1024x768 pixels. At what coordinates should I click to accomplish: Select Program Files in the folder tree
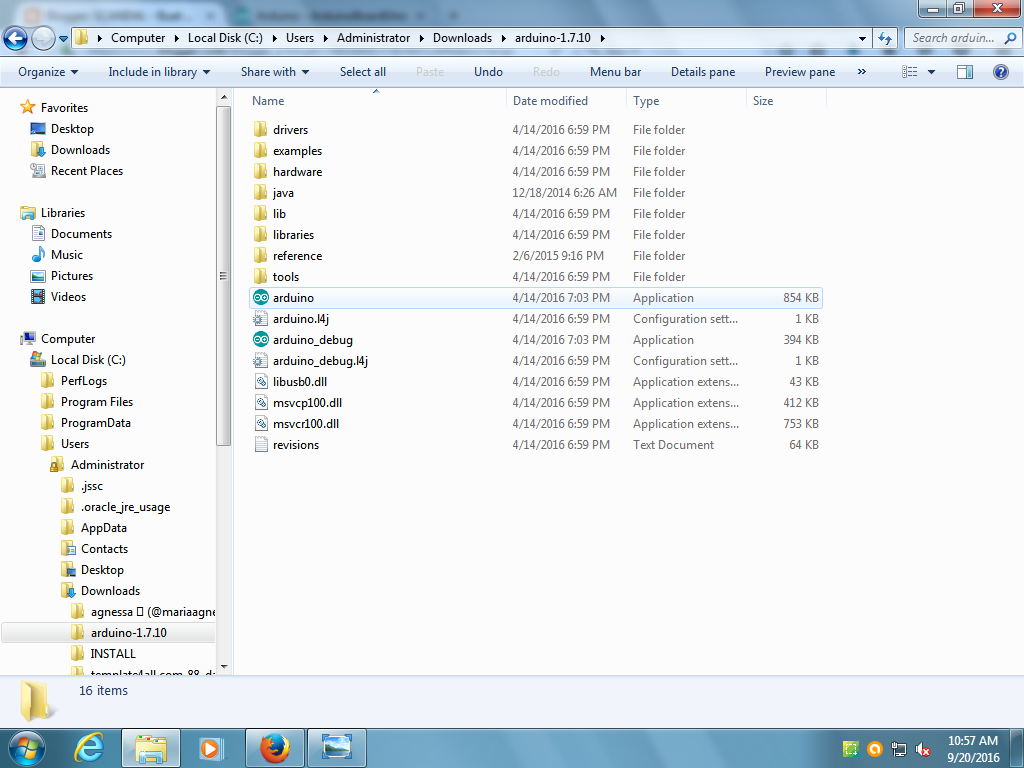[97, 402]
